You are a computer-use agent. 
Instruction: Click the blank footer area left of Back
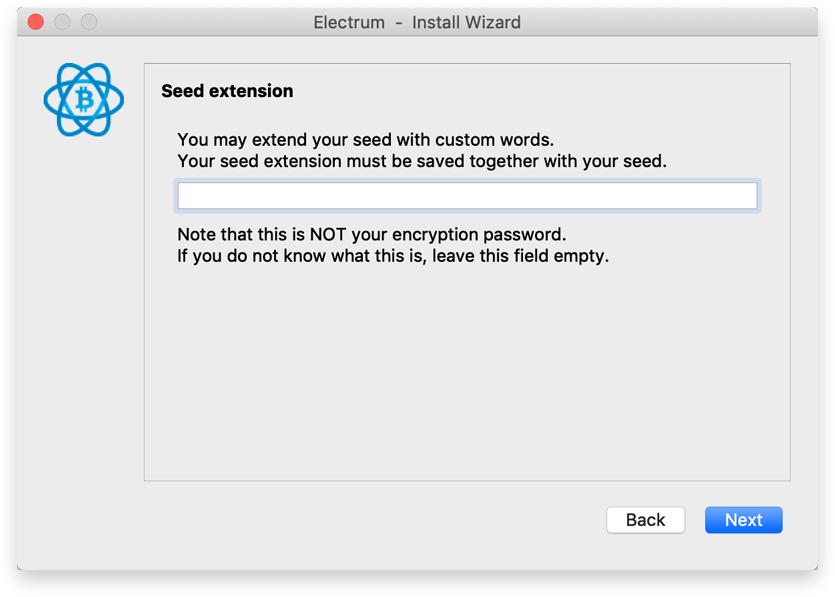pos(350,520)
